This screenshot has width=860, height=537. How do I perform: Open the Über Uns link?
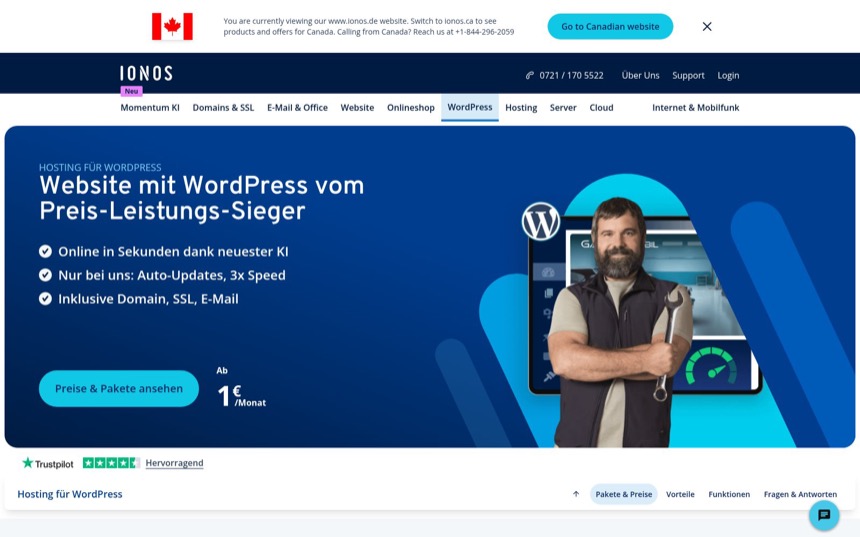click(640, 76)
